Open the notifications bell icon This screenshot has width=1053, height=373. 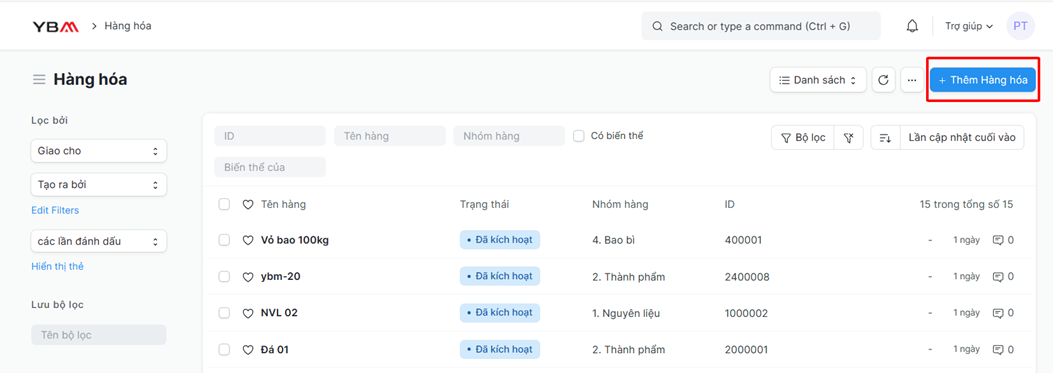pyautogui.click(x=912, y=26)
